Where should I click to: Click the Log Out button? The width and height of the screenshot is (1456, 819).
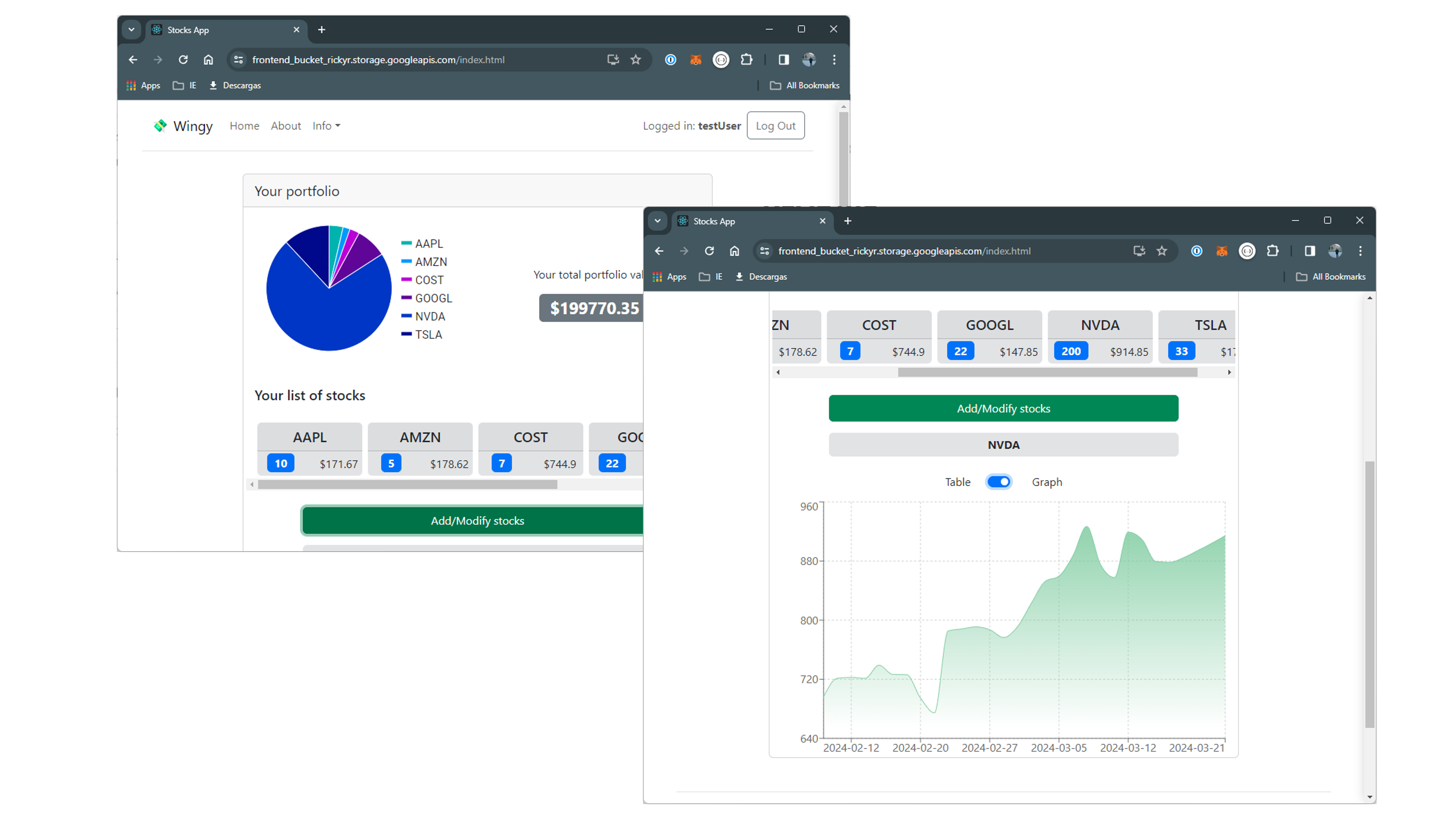(775, 125)
